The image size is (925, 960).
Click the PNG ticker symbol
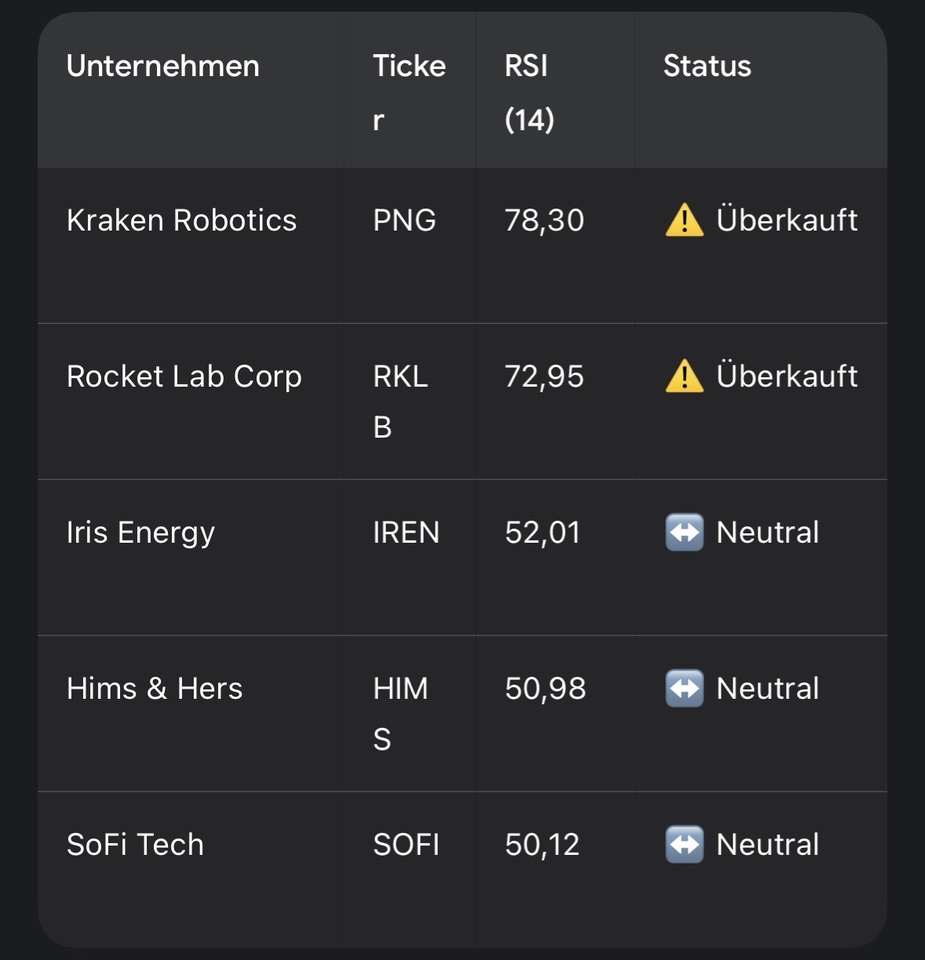[x=404, y=221]
